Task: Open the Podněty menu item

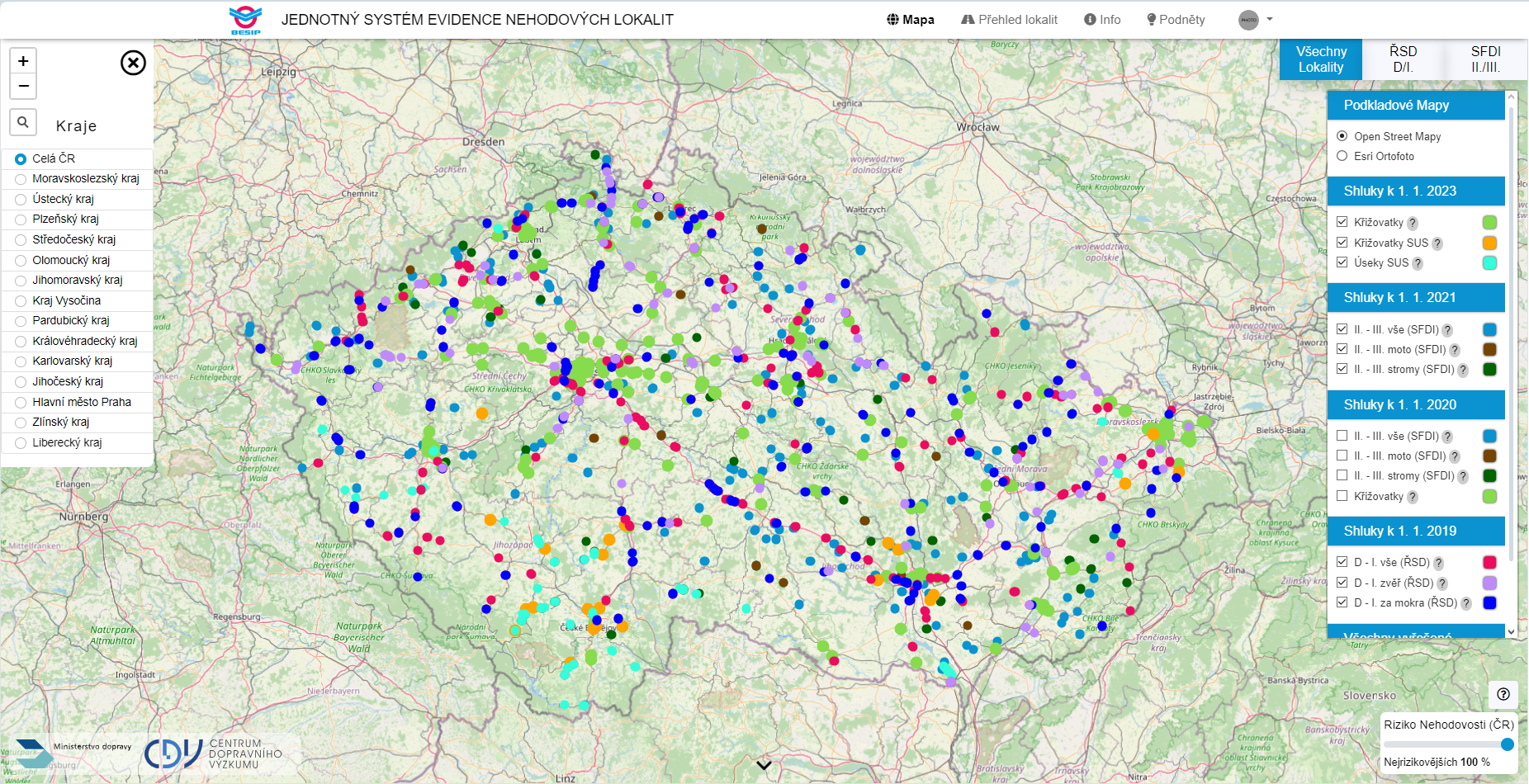Action: tap(1176, 20)
